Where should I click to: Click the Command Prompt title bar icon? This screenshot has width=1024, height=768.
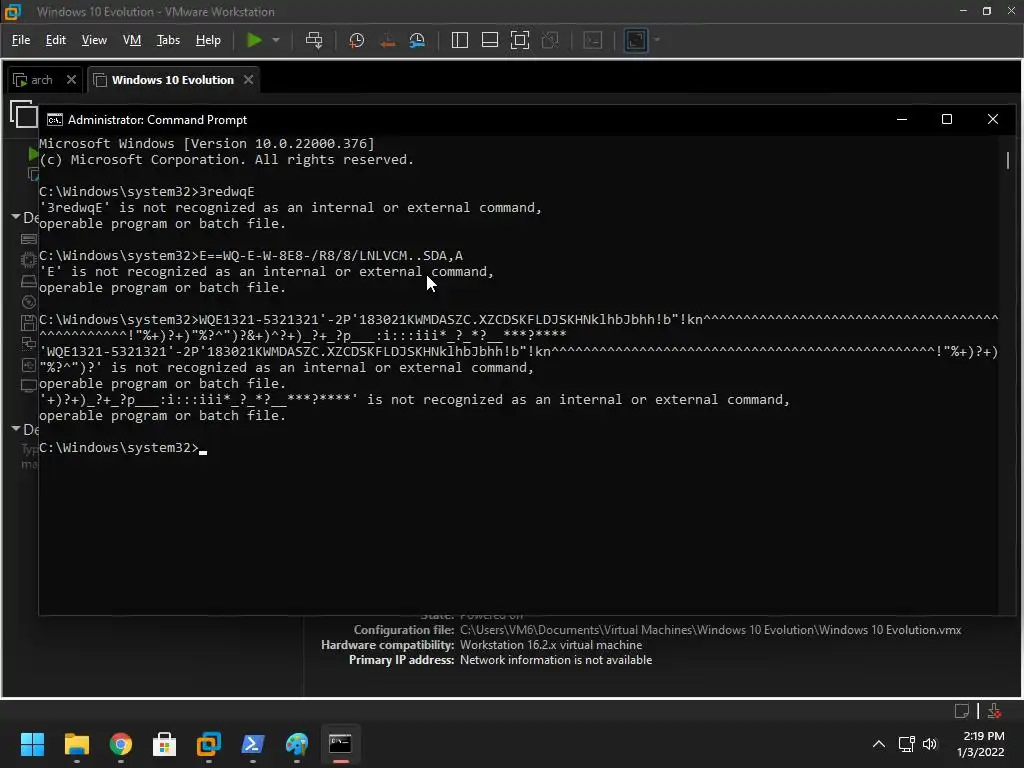[x=55, y=120]
